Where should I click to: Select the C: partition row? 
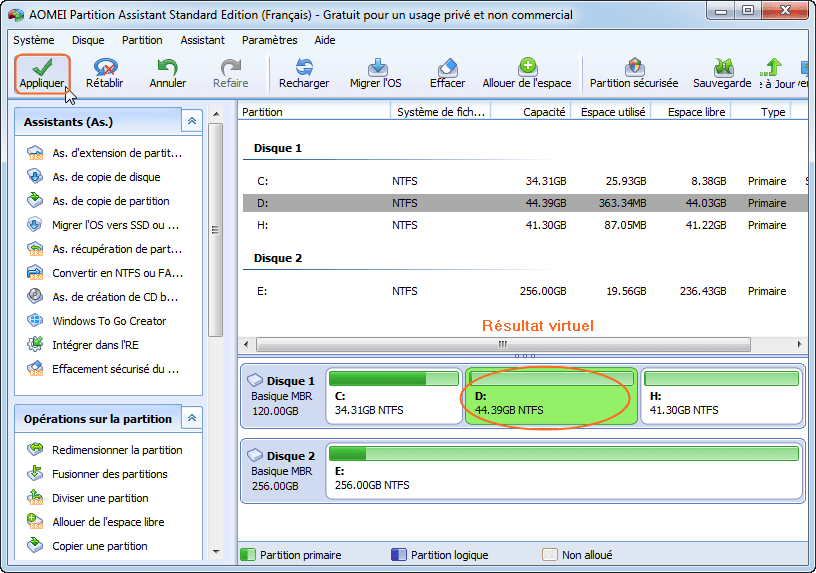click(526, 181)
